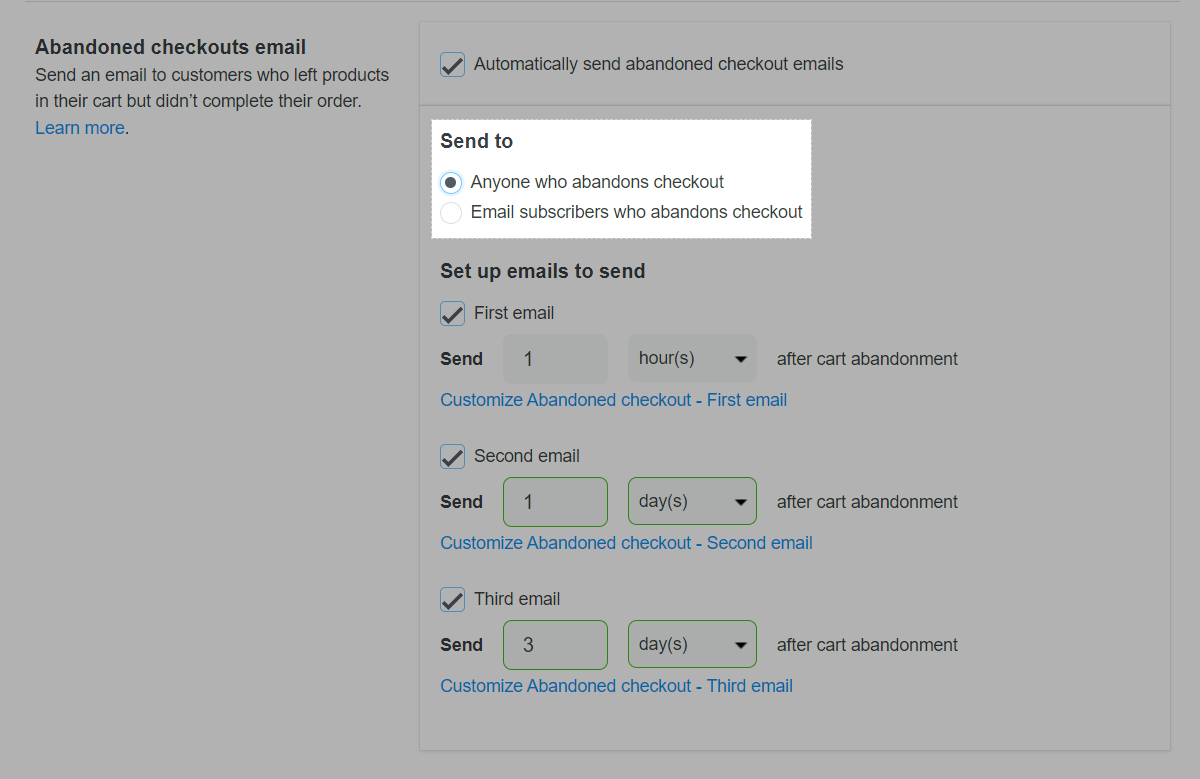
Task: Select Anyone who abandons checkout option
Action: click(451, 183)
